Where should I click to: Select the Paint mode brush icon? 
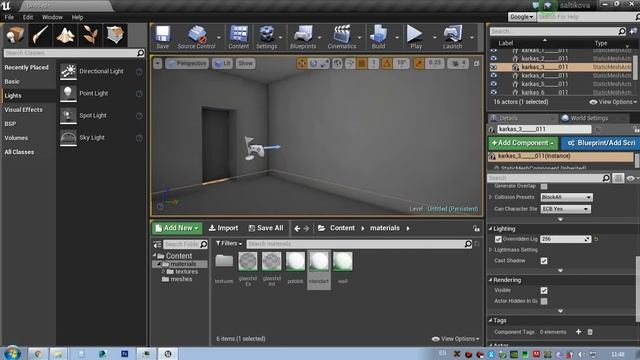tap(40, 35)
